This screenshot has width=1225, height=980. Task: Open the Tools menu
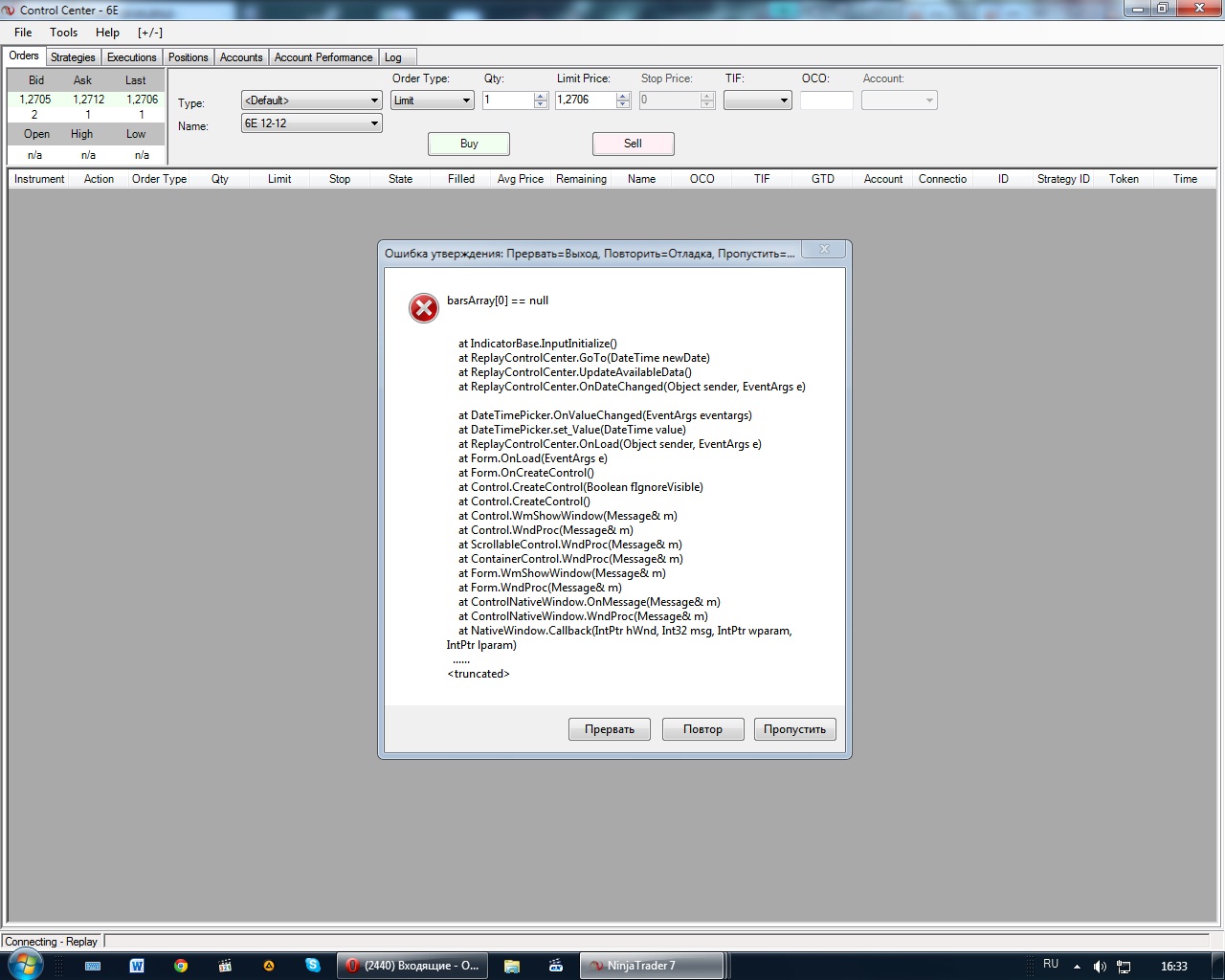[x=64, y=33]
